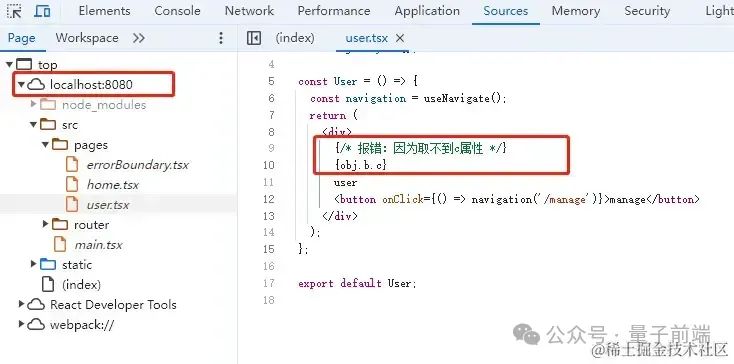Activate the inspect element picker icon
The image size is (734, 364).
(x=15, y=11)
